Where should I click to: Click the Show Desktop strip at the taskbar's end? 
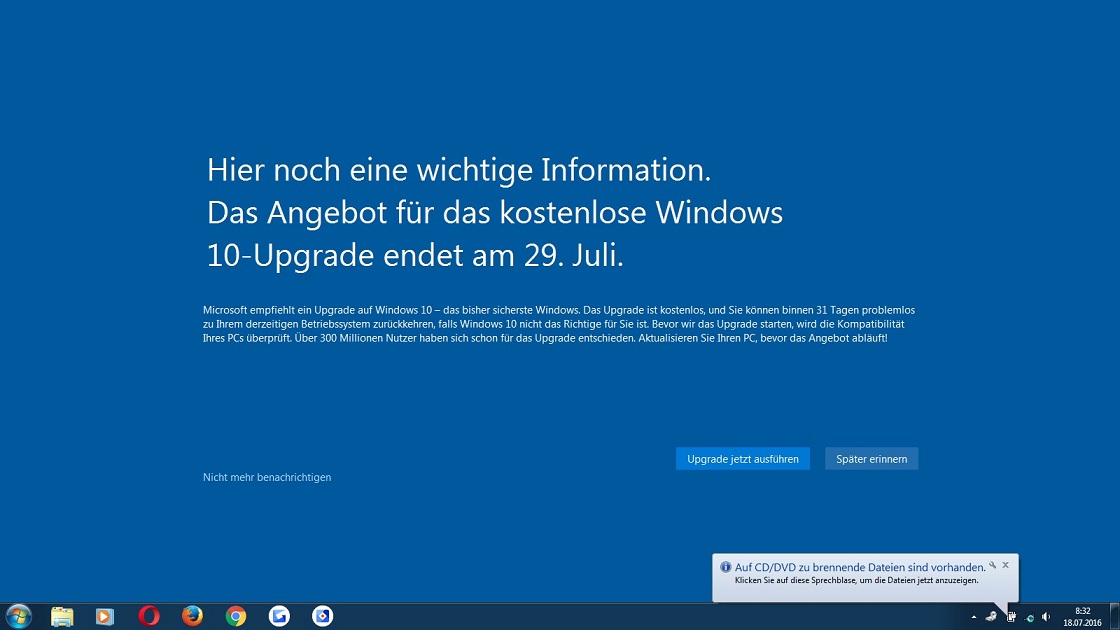1115,616
